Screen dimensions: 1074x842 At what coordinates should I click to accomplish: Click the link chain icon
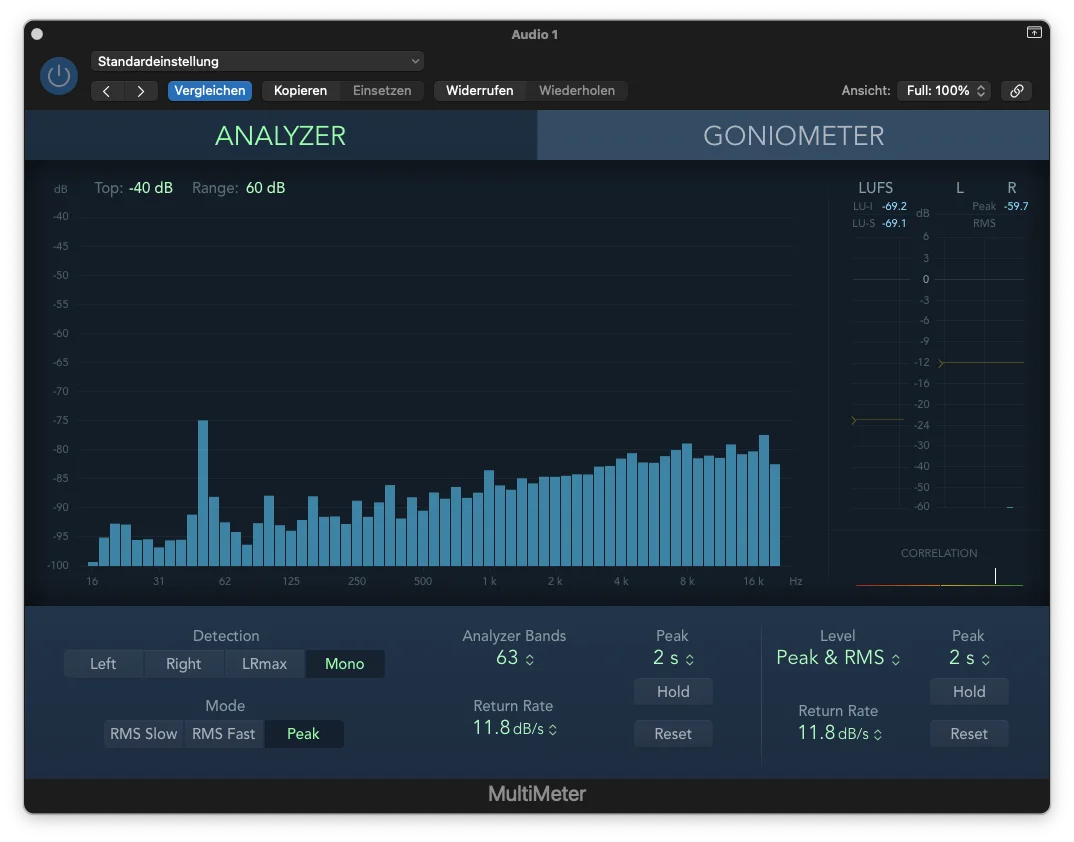[x=1016, y=91]
